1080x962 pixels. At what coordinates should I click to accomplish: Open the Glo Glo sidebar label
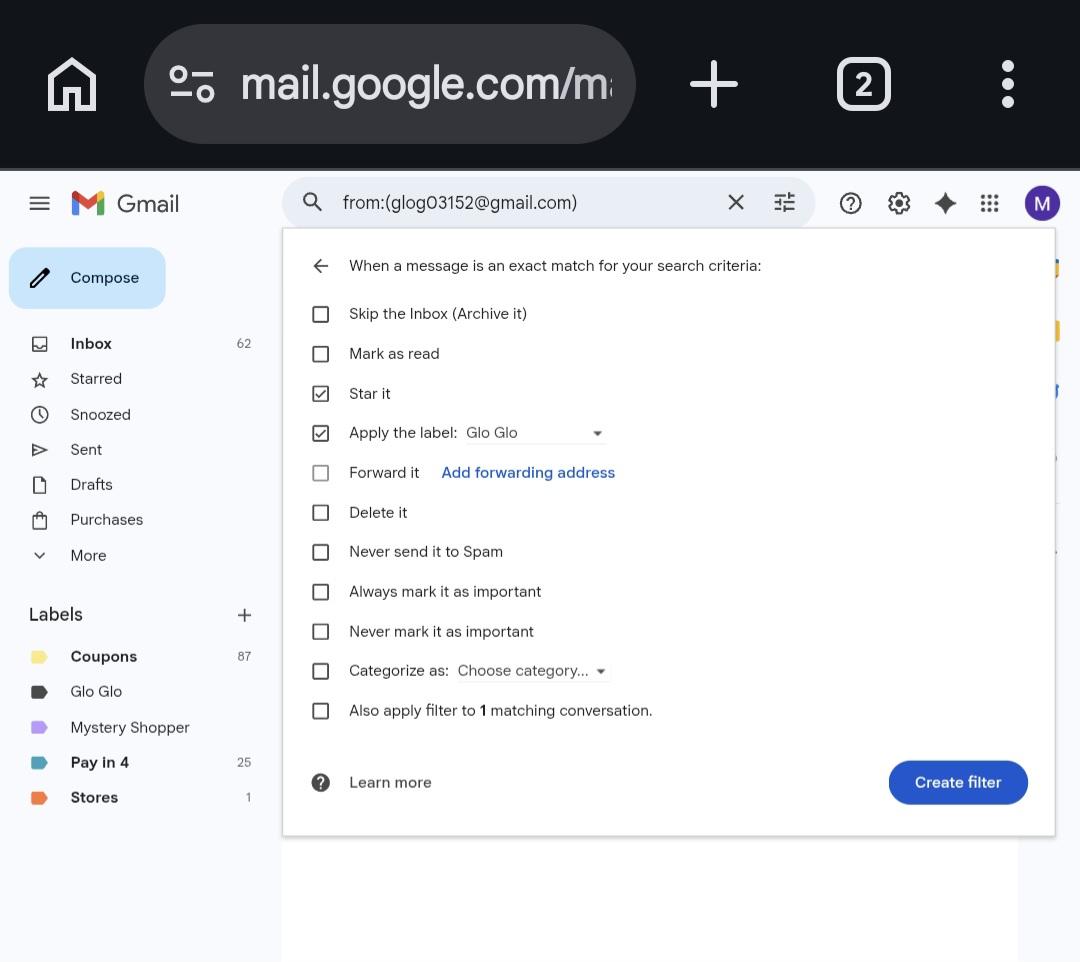coord(96,691)
